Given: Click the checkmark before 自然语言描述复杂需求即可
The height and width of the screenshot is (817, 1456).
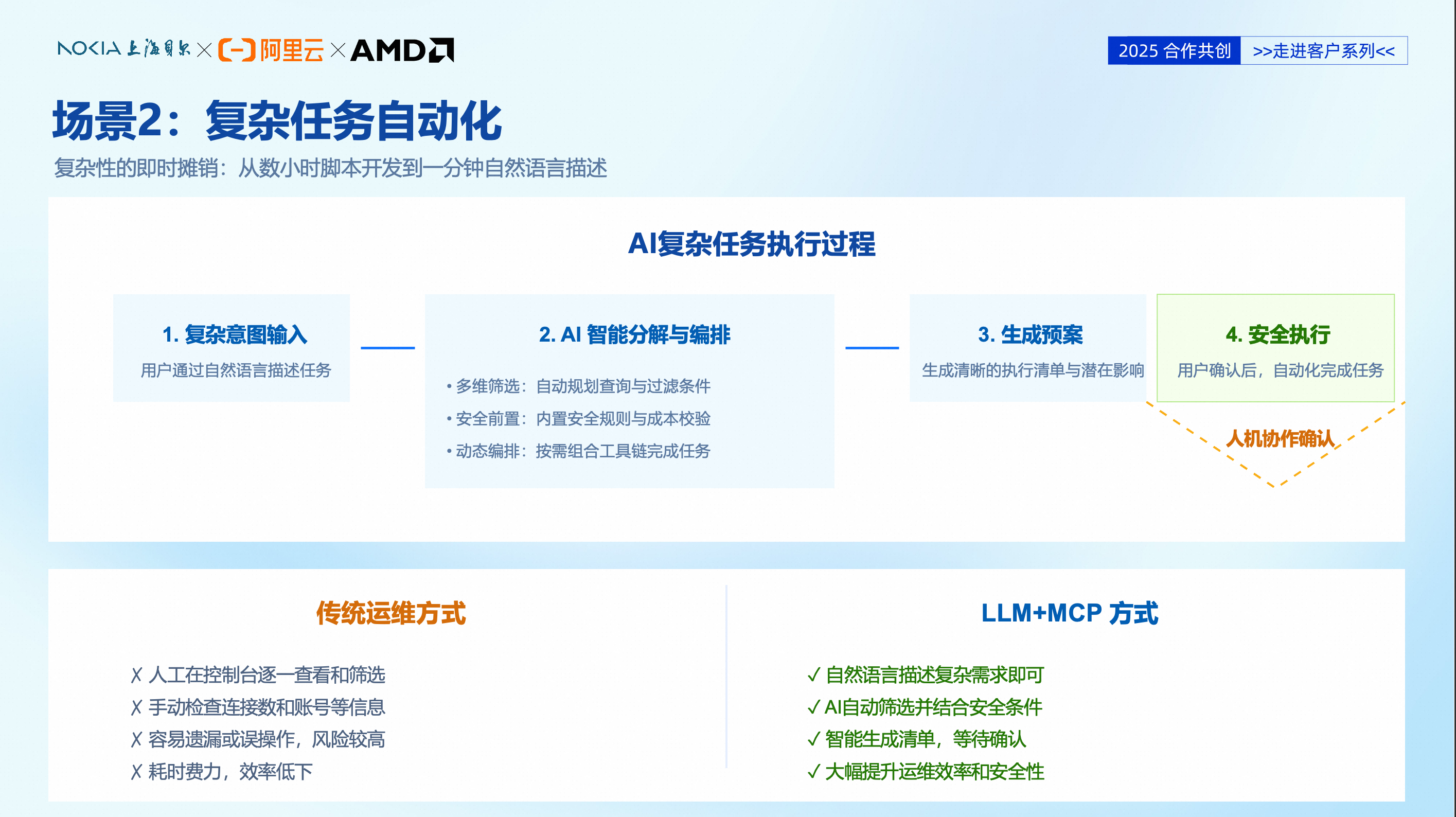Looking at the screenshot, I should pos(813,674).
